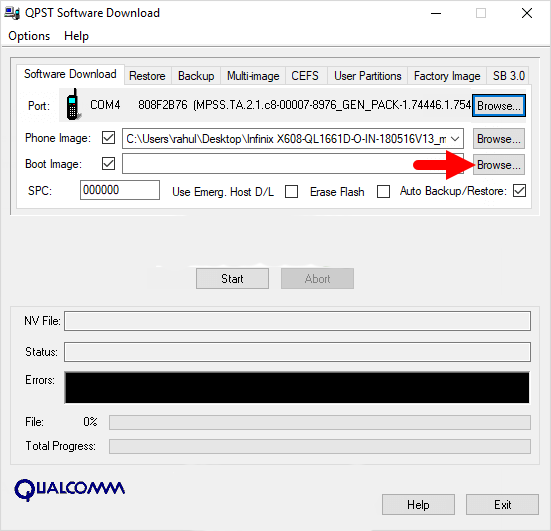Viewport: 551px width, 531px height.
Task: Click Browse button for Phone Image
Action: click(x=499, y=139)
